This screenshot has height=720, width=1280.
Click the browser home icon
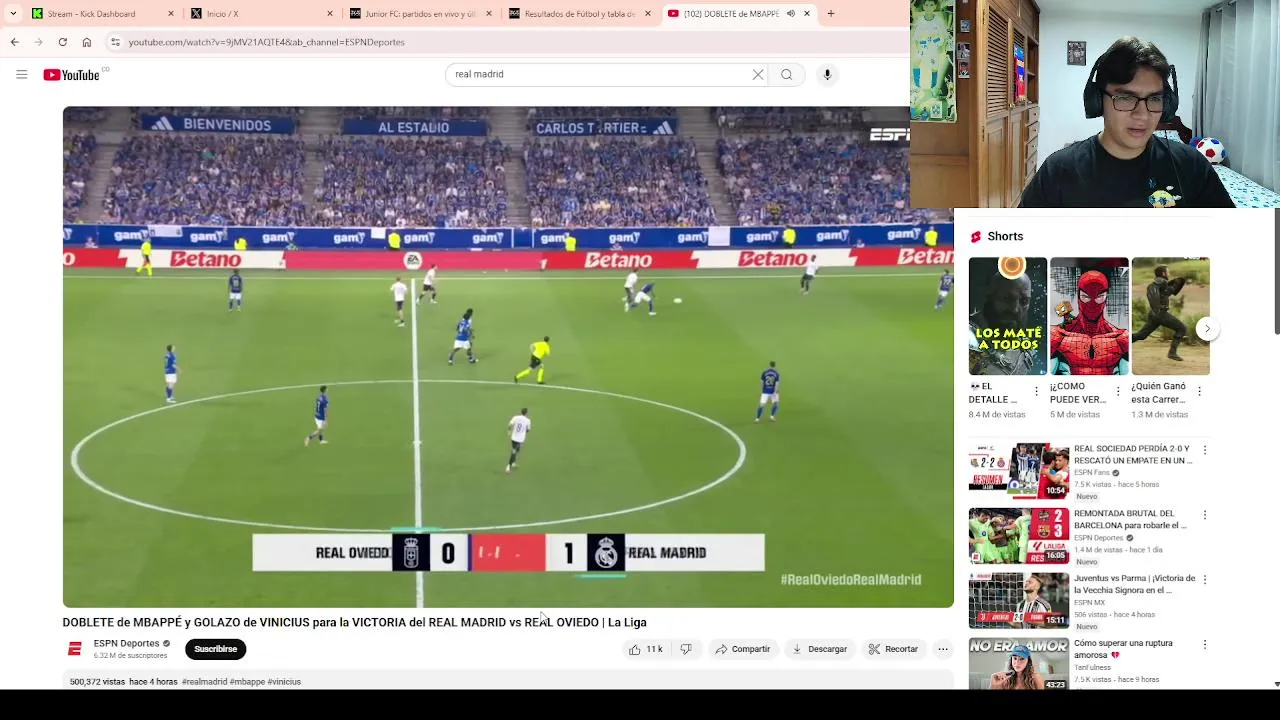[x=87, y=42]
